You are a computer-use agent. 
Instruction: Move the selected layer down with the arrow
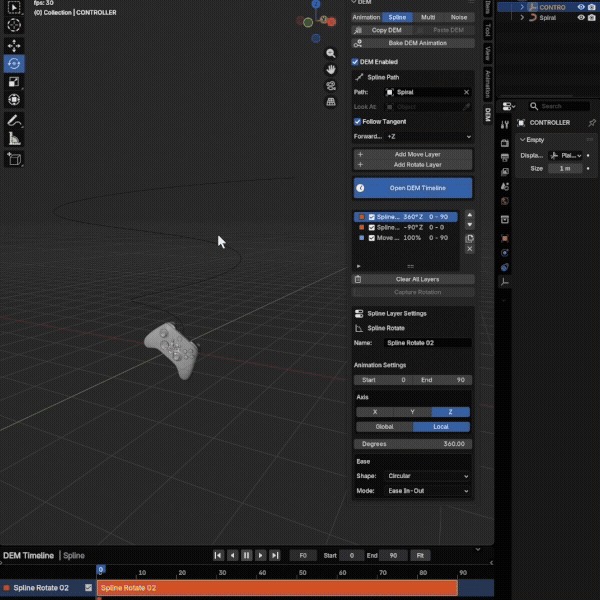[470, 225]
